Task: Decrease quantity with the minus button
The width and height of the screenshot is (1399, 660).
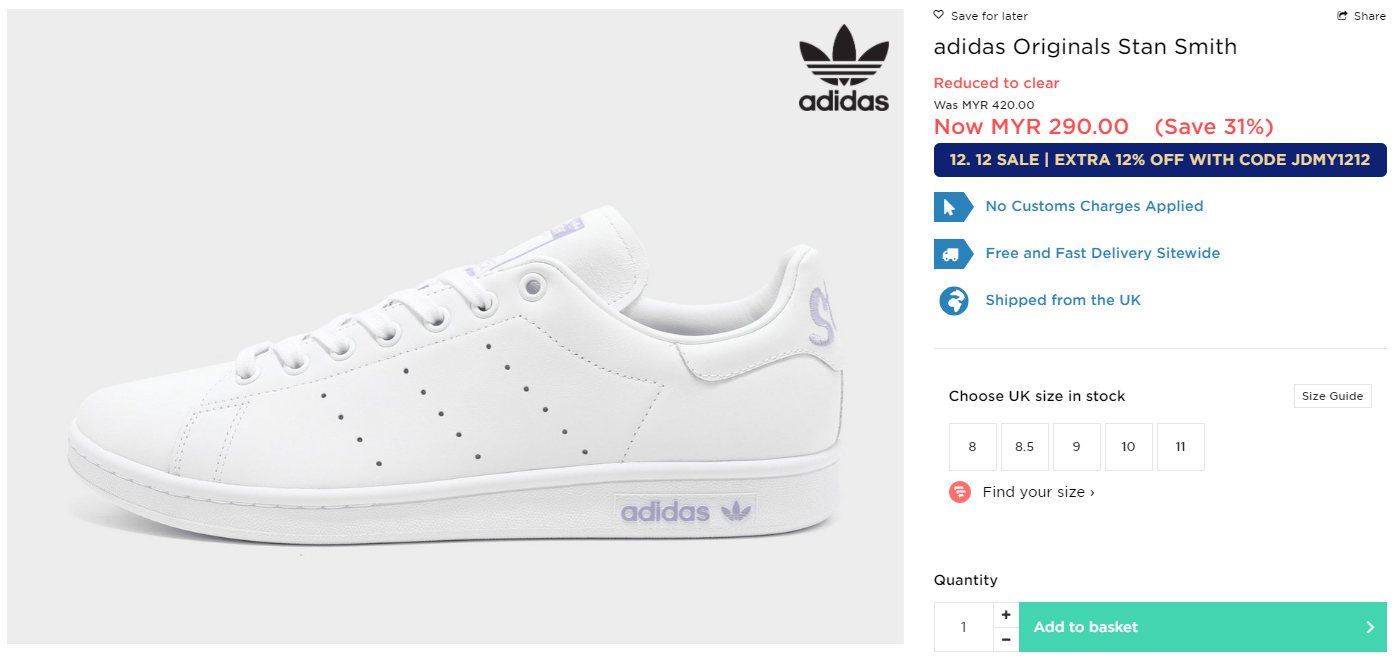Action: click(1006, 640)
